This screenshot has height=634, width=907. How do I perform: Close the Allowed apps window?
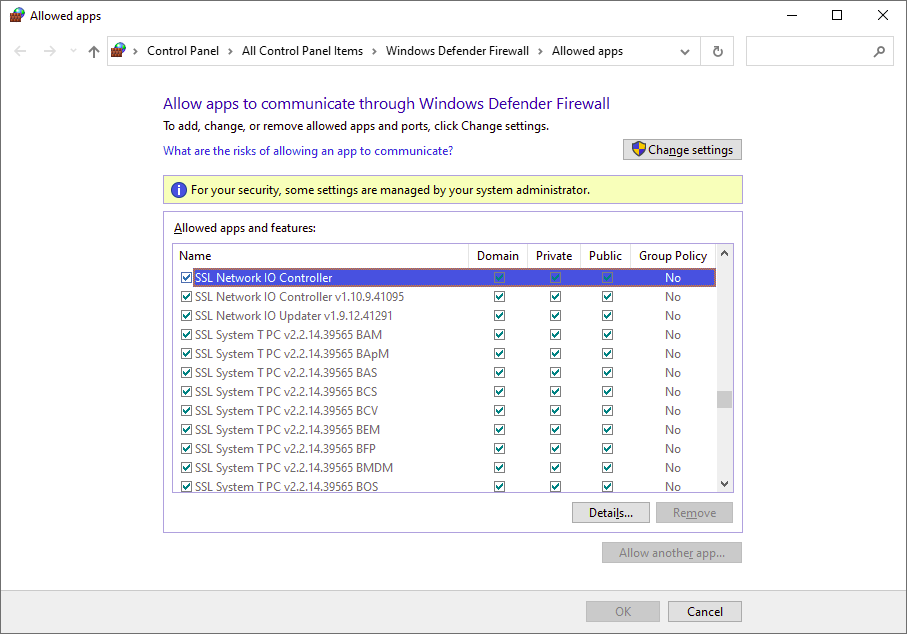tap(883, 15)
